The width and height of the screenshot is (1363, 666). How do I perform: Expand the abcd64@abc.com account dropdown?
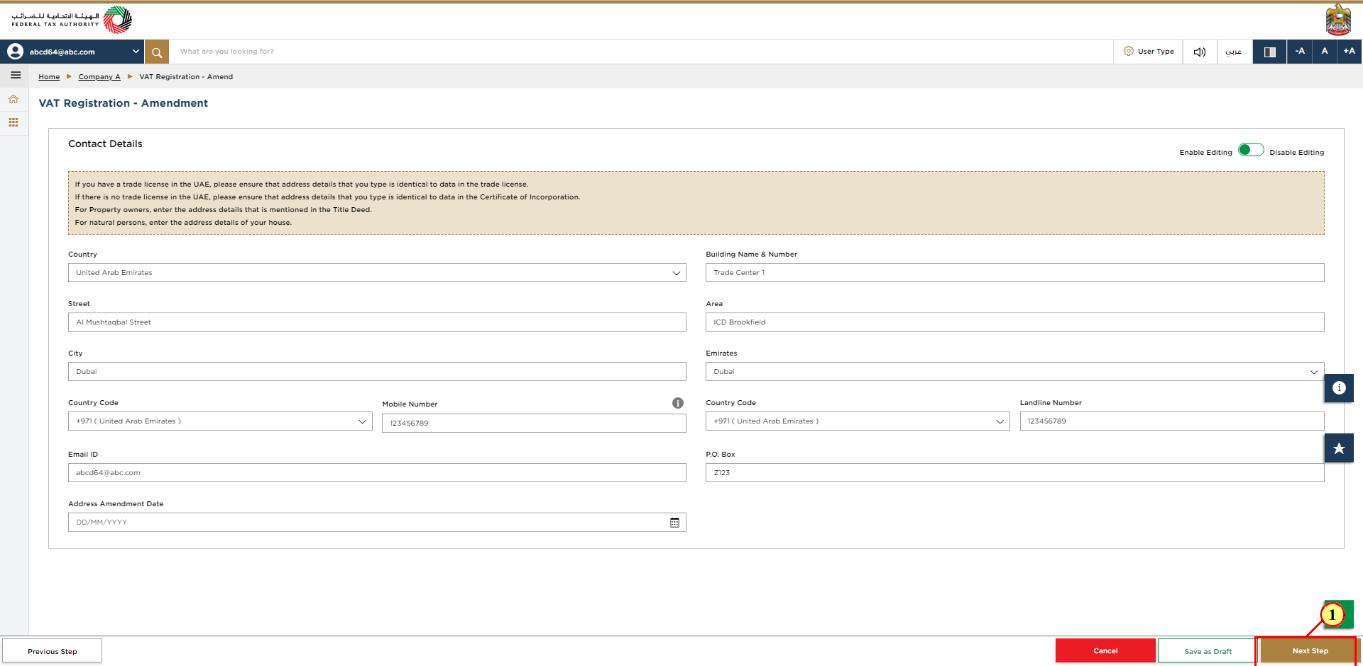coord(73,51)
